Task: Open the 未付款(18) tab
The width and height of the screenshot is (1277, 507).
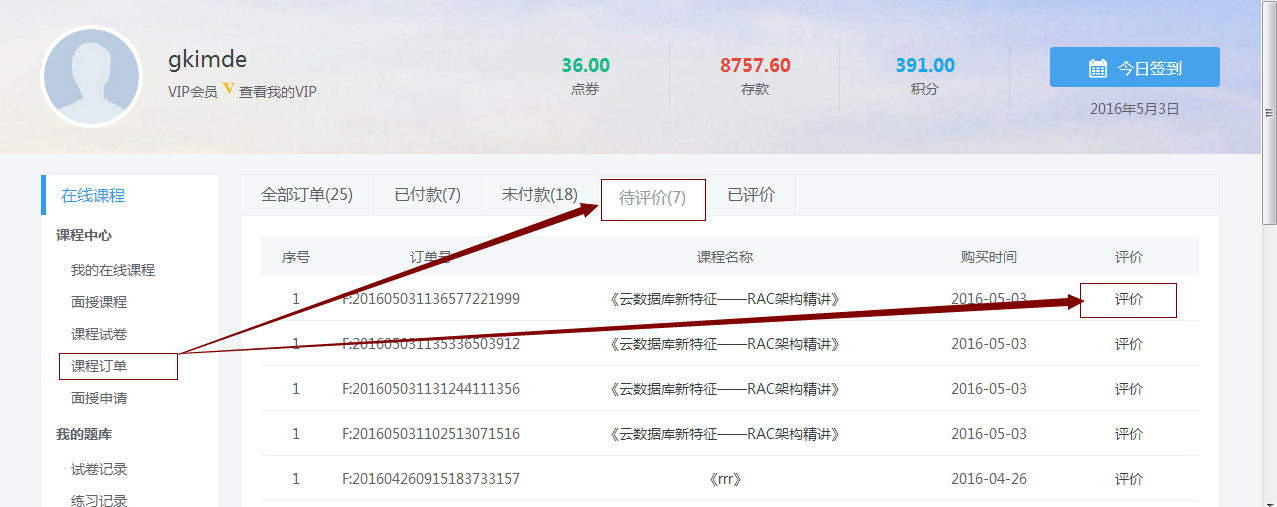Action: 539,195
